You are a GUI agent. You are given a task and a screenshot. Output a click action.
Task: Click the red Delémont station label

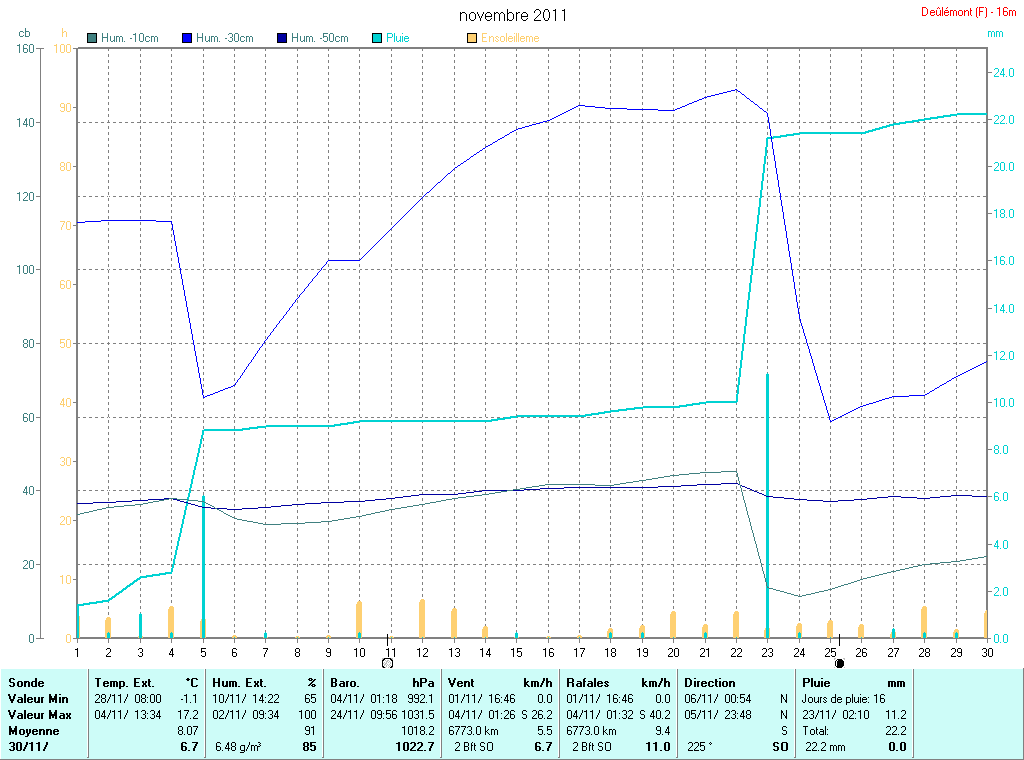(x=968, y=12)
